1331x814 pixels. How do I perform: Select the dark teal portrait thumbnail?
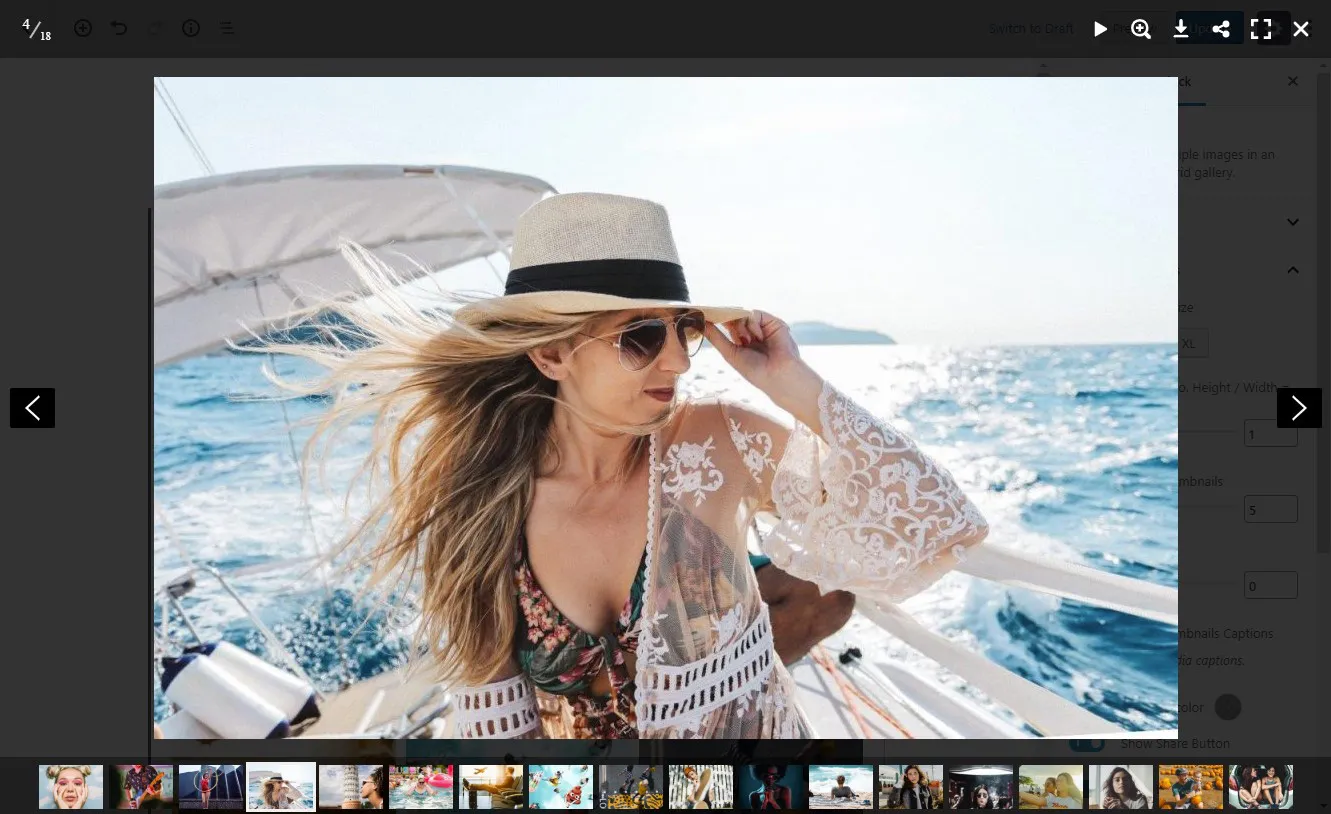771,787
